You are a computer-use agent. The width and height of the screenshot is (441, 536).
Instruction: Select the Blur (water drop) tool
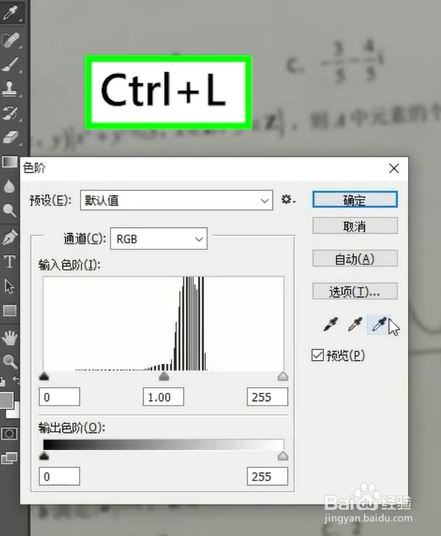10,186
